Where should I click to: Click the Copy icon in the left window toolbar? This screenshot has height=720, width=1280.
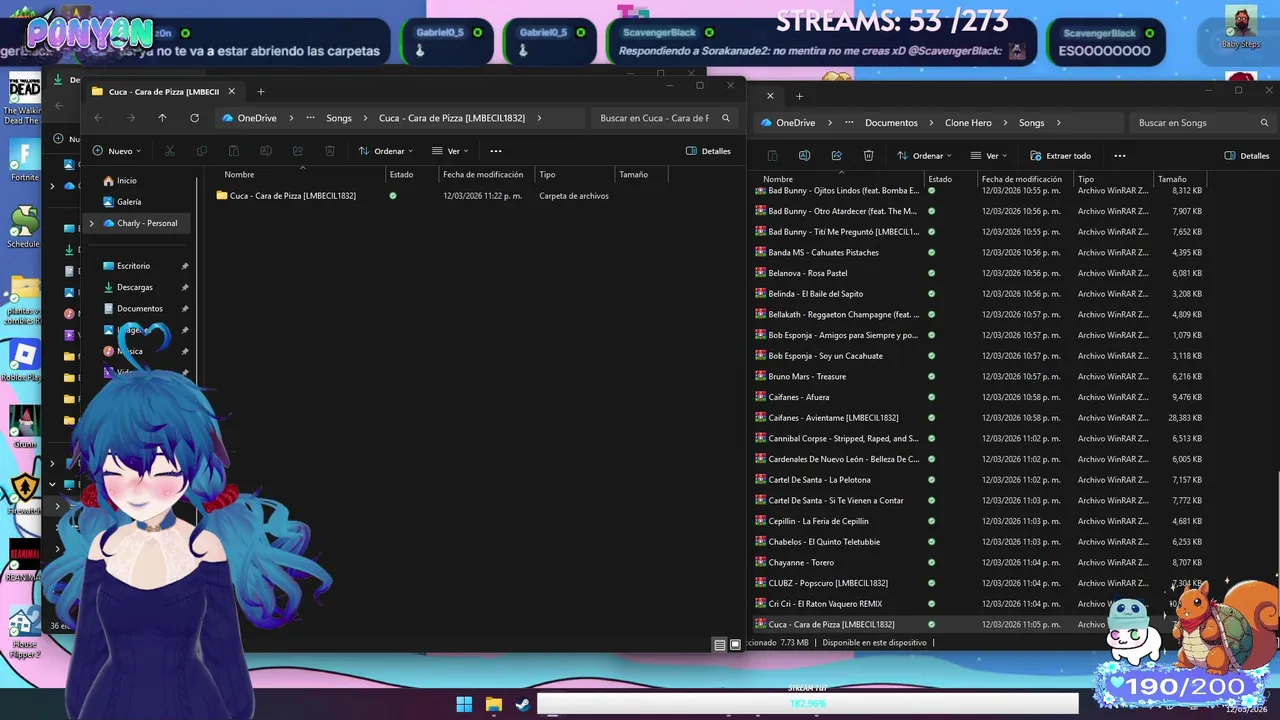point(202,151)
